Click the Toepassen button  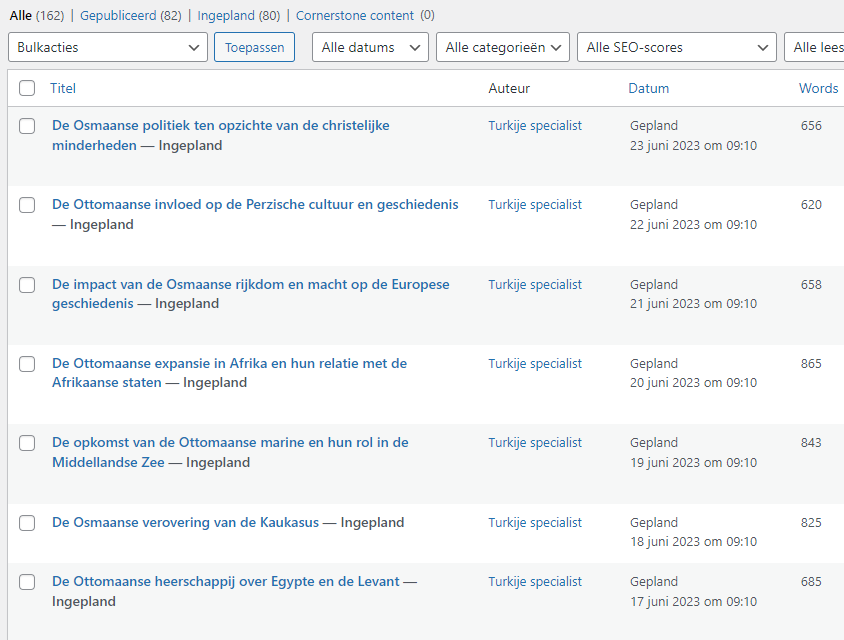tap(254, 47)
